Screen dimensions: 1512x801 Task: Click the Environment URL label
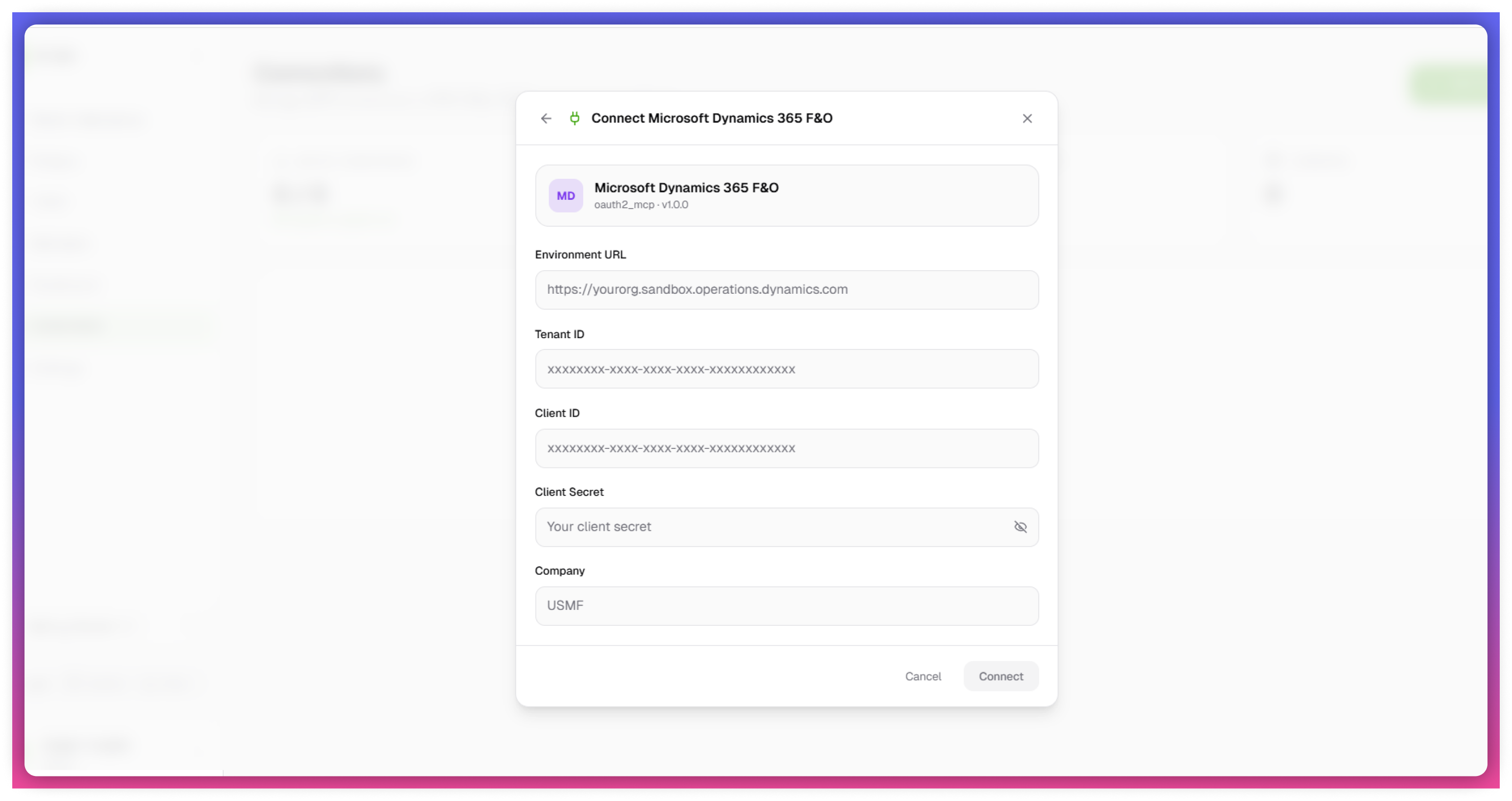pyautogui.click(x=580, y=254)
